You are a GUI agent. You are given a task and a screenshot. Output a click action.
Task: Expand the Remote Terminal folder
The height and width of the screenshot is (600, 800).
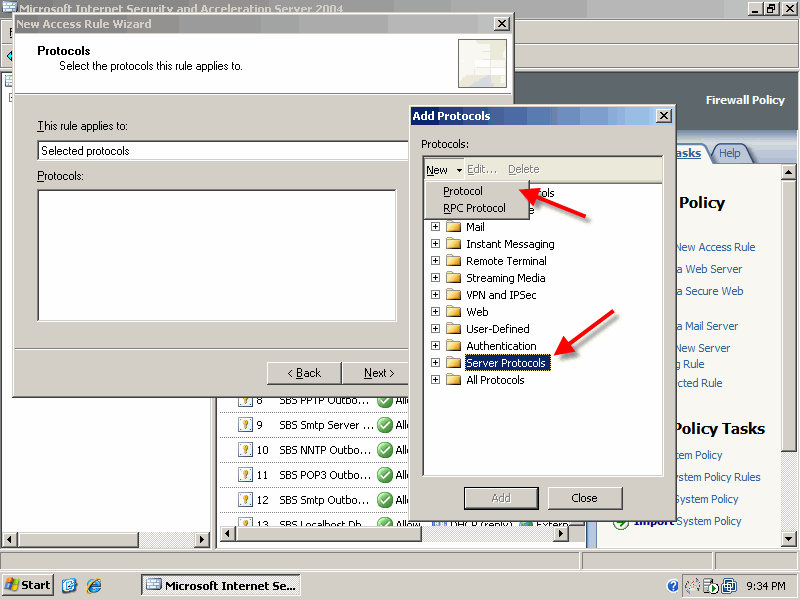coord(435,261)
